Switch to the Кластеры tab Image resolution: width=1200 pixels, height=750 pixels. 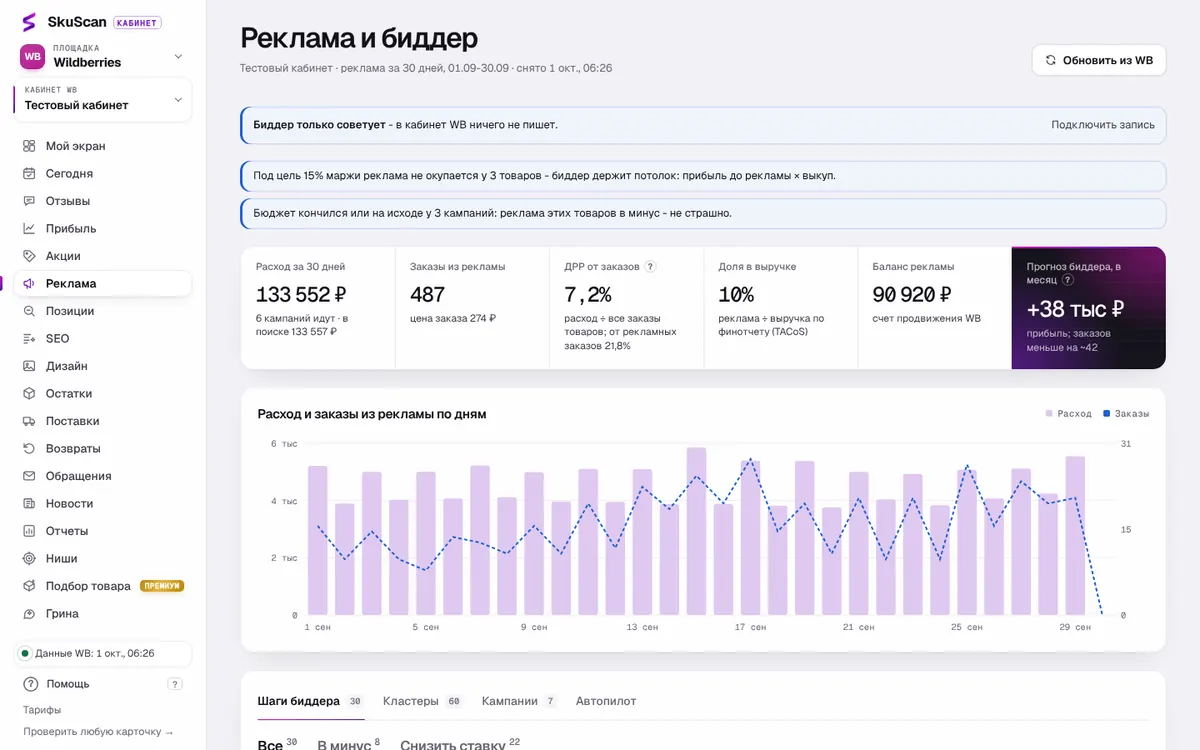(422, 701)
